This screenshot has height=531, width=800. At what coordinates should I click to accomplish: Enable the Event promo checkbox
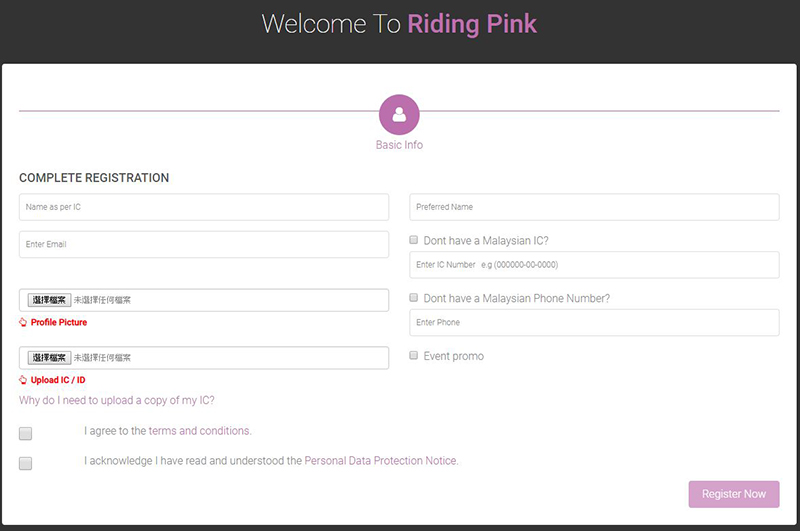[414, 355]
